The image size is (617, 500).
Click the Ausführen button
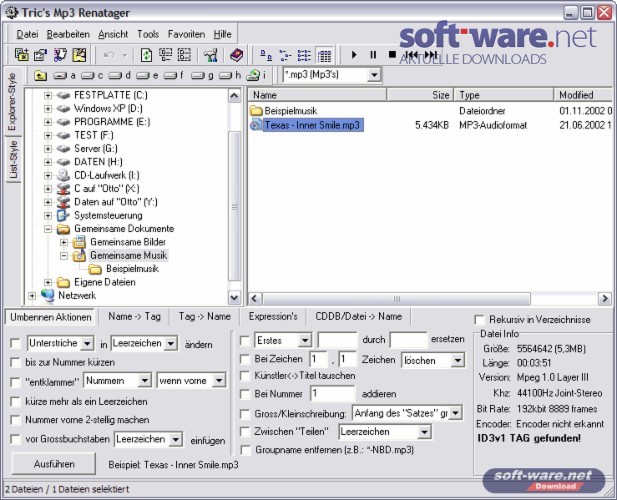tap(54, 464)
